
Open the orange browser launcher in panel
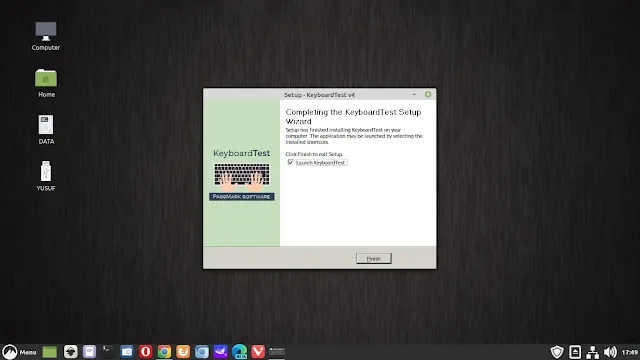[x=183, y=351]
